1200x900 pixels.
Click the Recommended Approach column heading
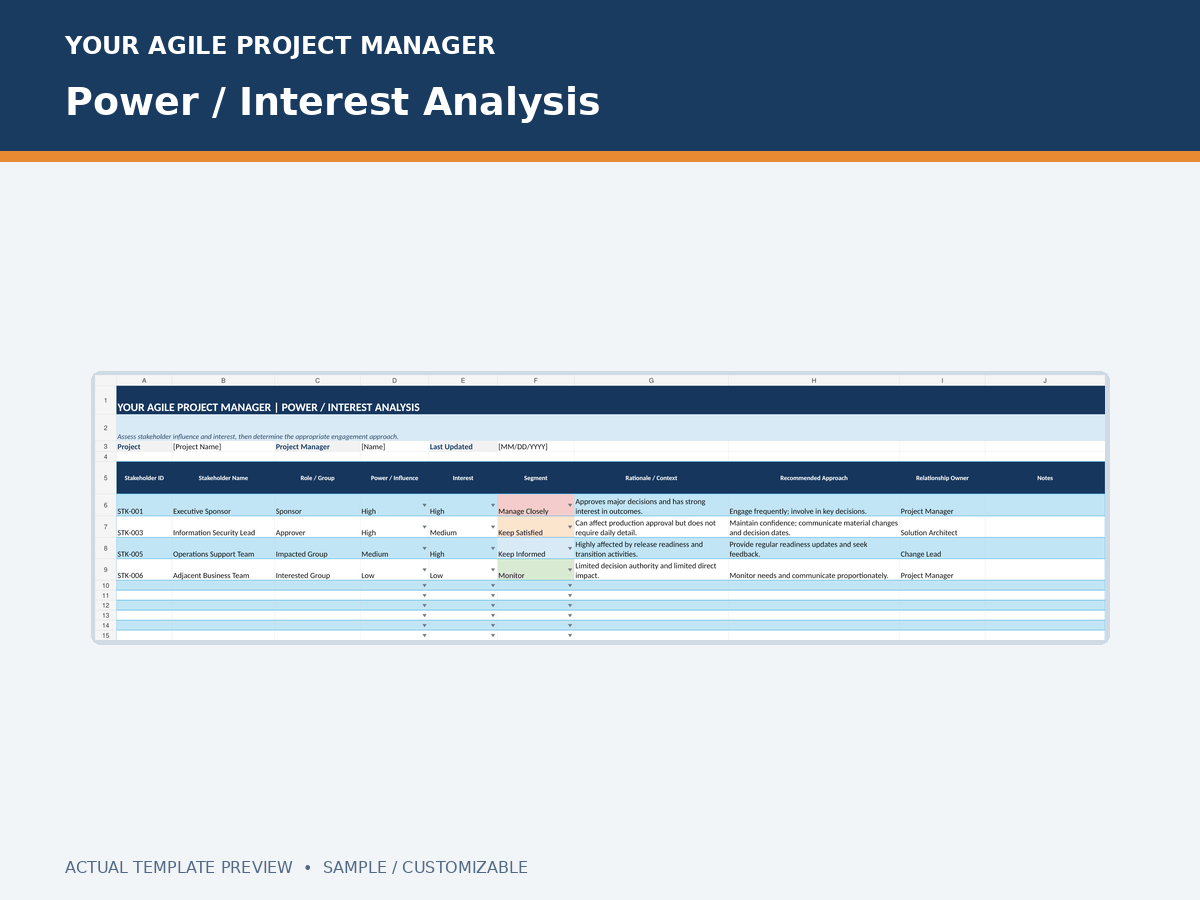click(814, 478)
